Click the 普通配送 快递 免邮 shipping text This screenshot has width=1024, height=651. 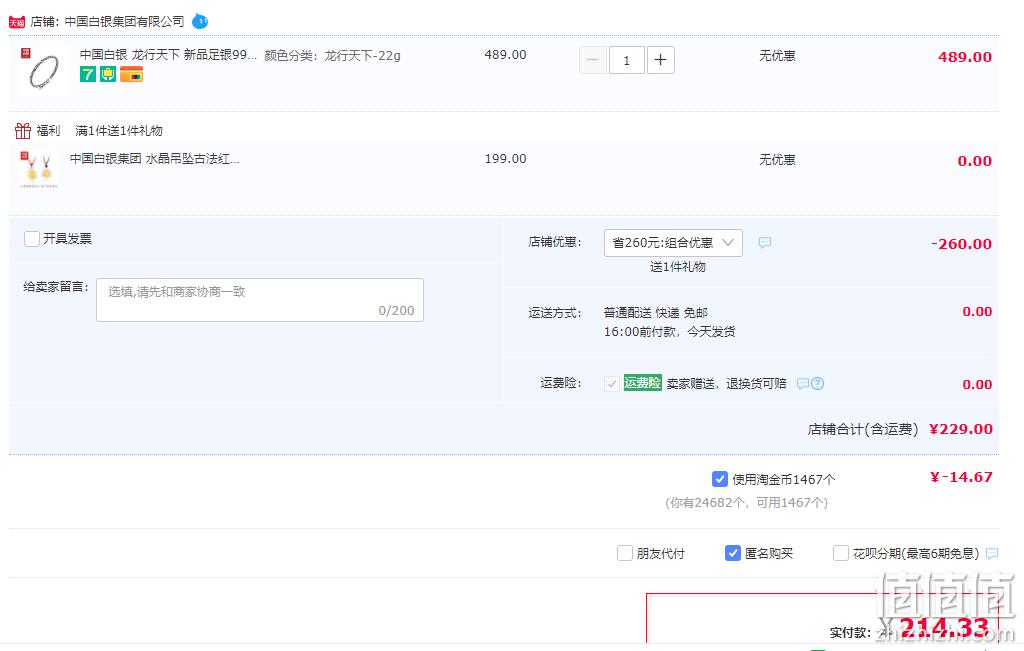tap(655, 313)
